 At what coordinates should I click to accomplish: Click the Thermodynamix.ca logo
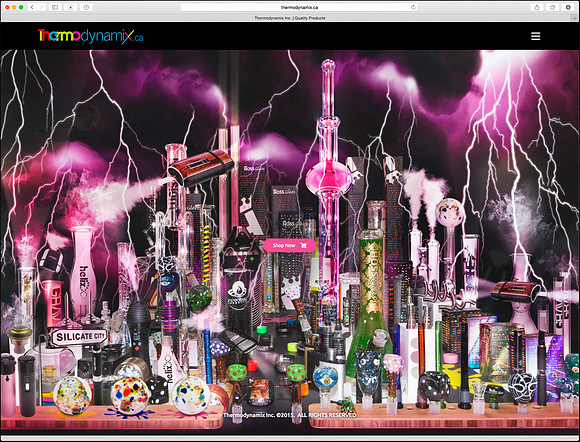(91, 36)
